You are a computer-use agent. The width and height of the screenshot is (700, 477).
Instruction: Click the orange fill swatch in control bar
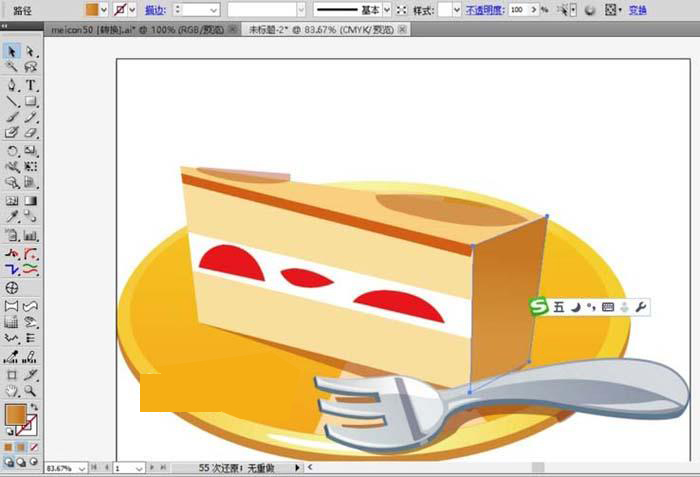(92, 10)
